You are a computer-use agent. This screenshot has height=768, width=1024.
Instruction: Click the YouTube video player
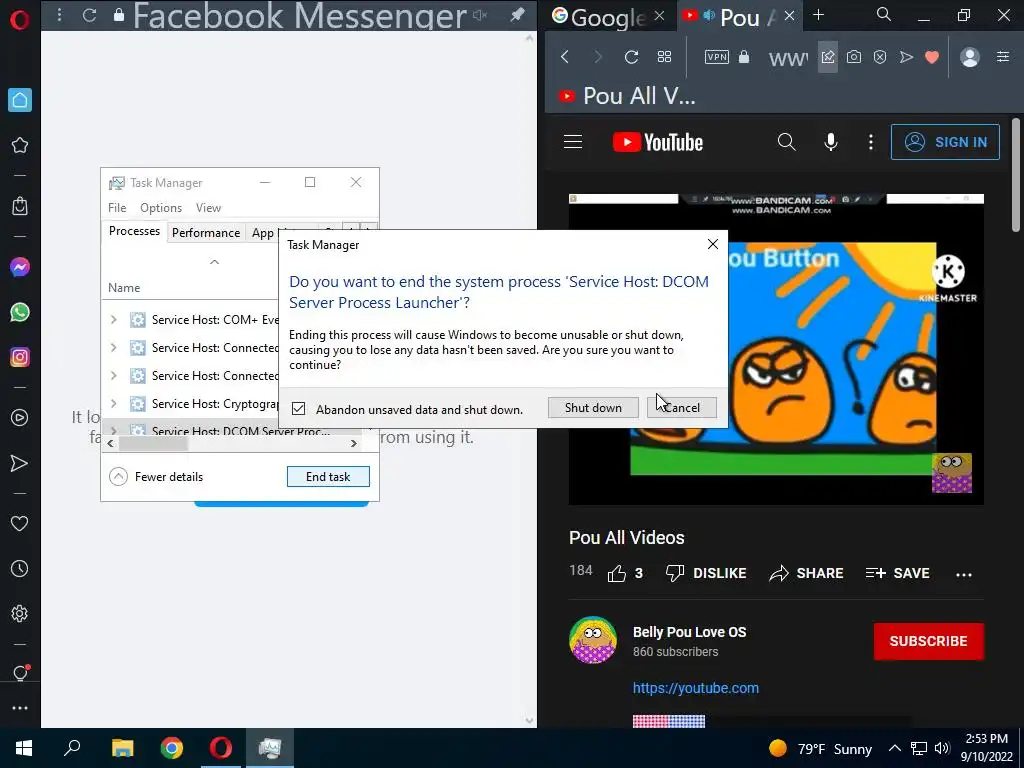[776, 349]
